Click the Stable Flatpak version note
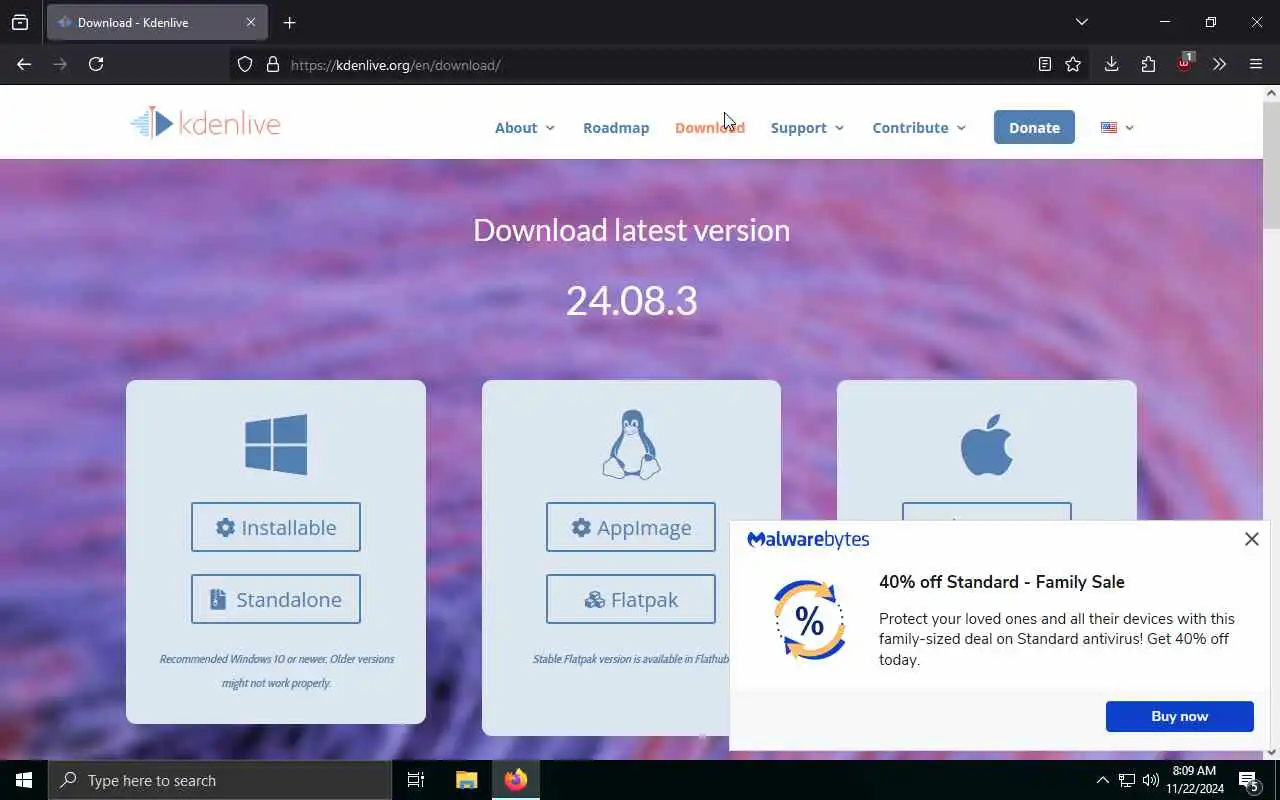This screenshot has width=1280, height=800. (x=632, y=659)
